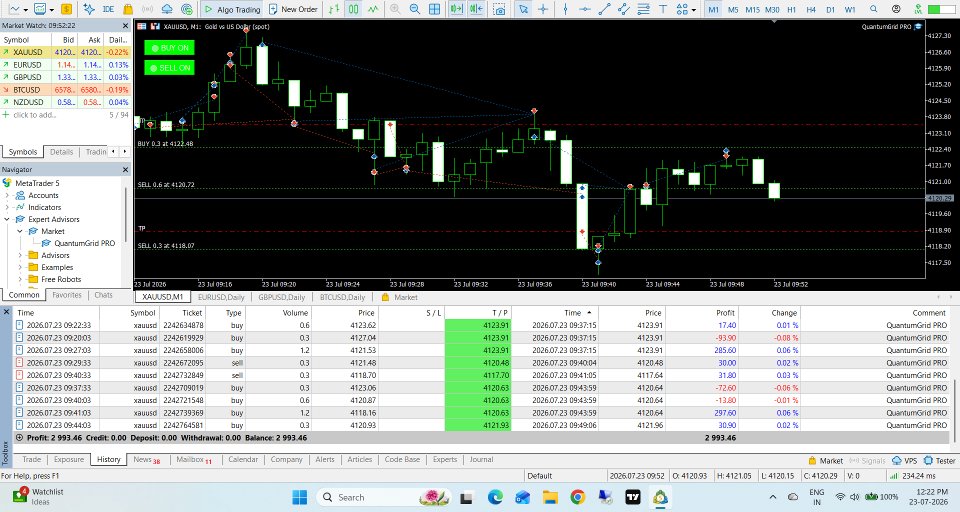
Task: Select the H4 timeframe
Action: [811, 9]
